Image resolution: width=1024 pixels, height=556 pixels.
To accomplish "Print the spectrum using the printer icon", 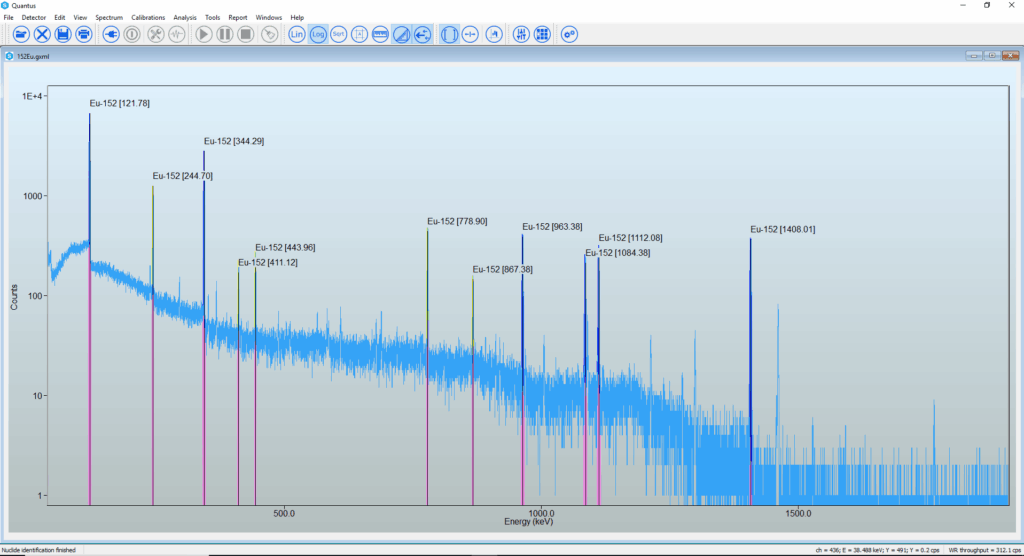I will 84,35.
